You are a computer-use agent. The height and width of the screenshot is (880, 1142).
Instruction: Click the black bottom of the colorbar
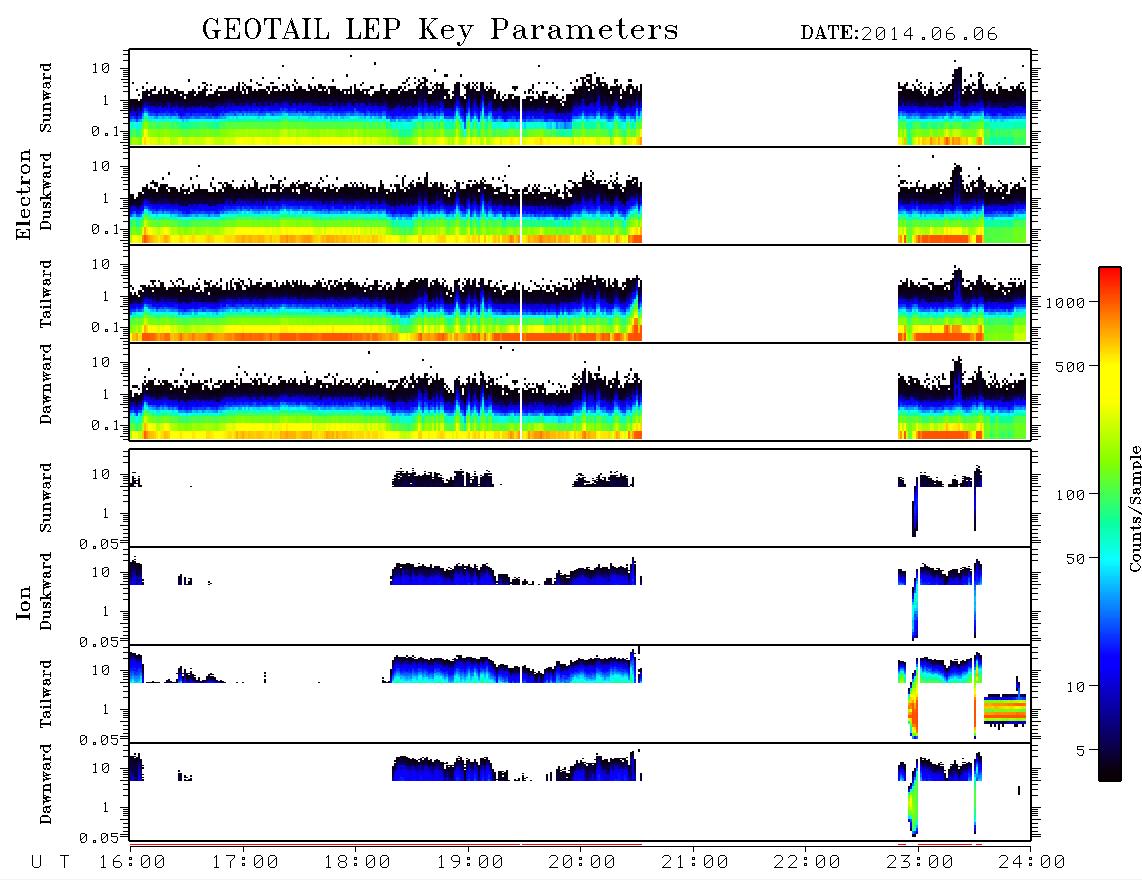coord(1109,774)
